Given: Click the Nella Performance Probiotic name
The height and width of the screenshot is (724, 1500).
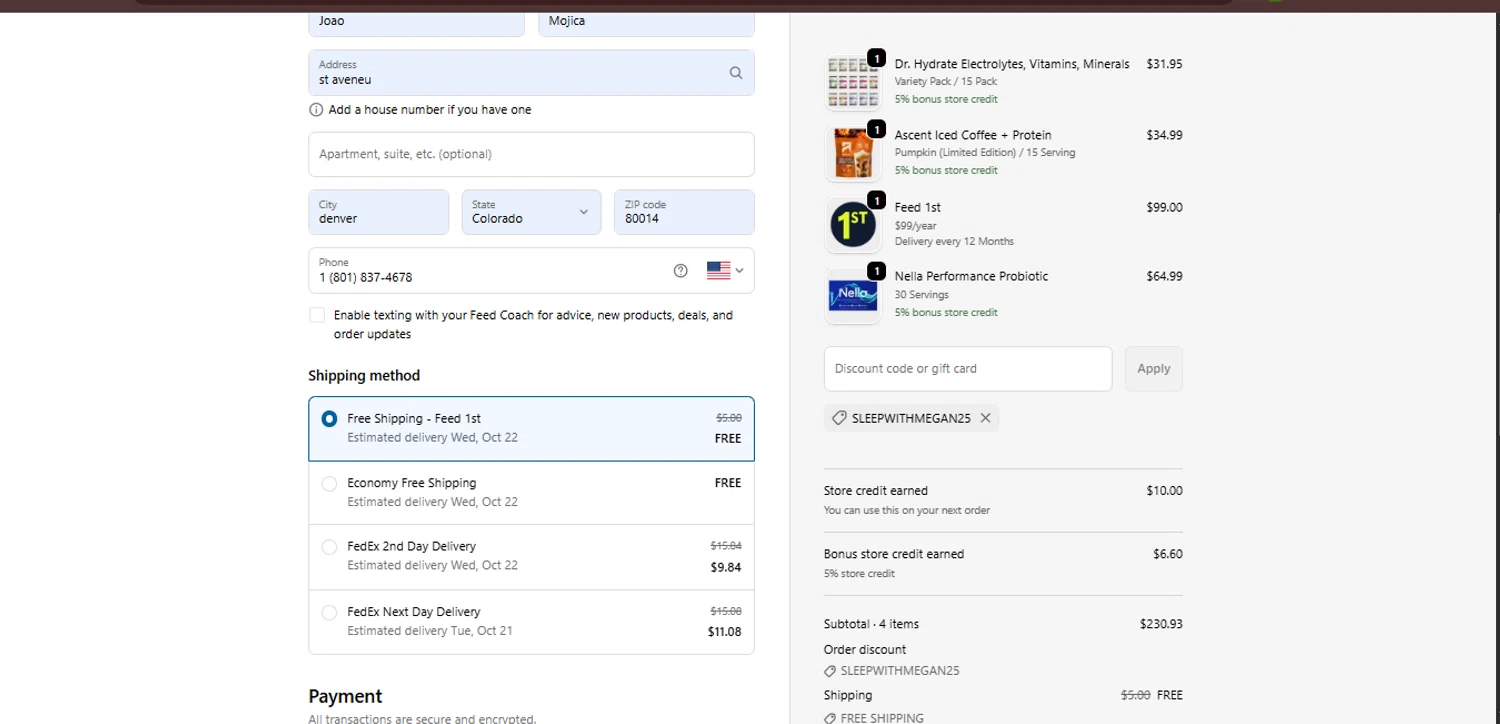Looking at the screenshot, I should click(971, 276).
